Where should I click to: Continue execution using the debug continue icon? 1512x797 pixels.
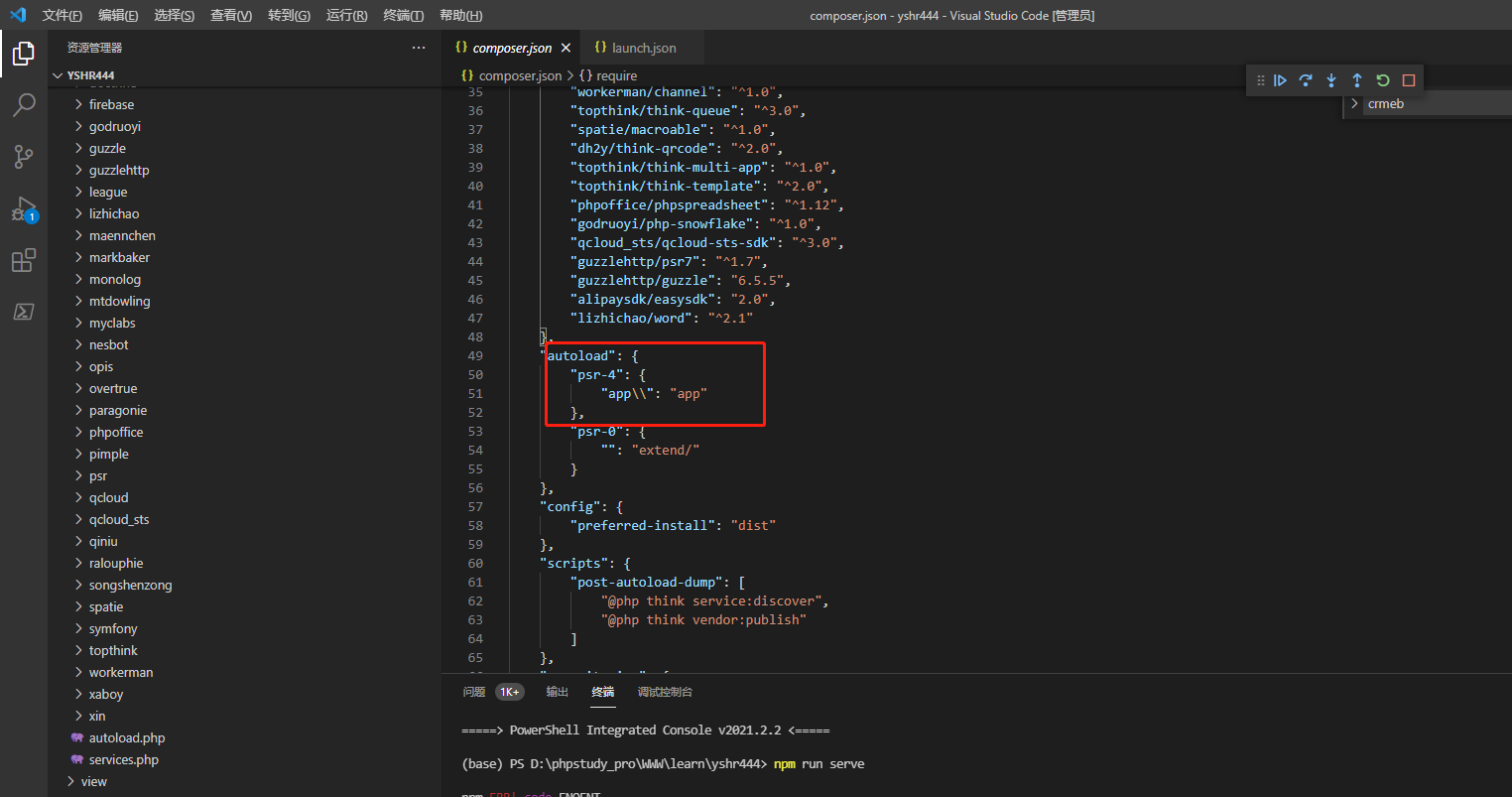[x=1280, y=80]
